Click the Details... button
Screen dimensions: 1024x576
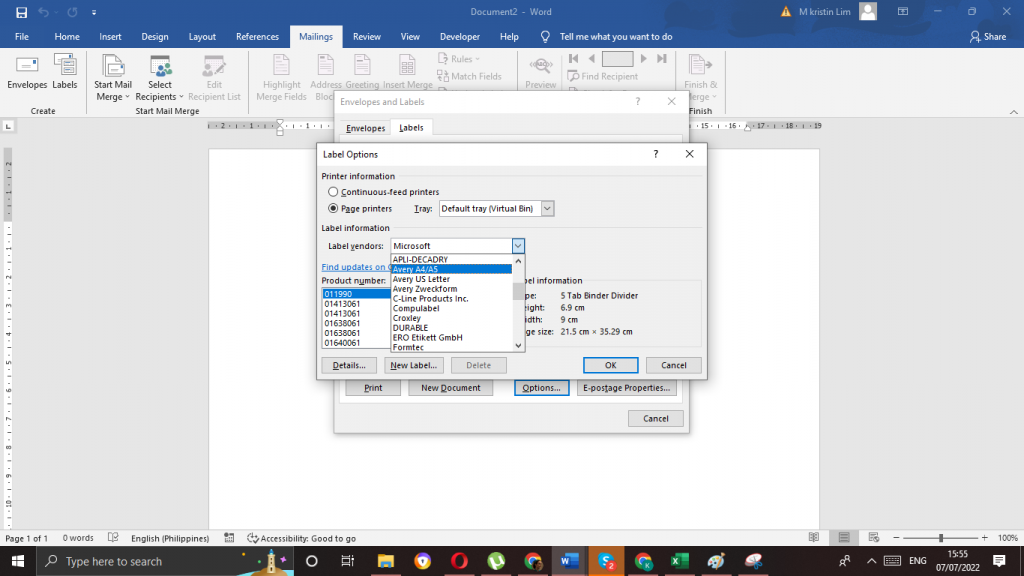pyautogui.click(x=349, y=365)
